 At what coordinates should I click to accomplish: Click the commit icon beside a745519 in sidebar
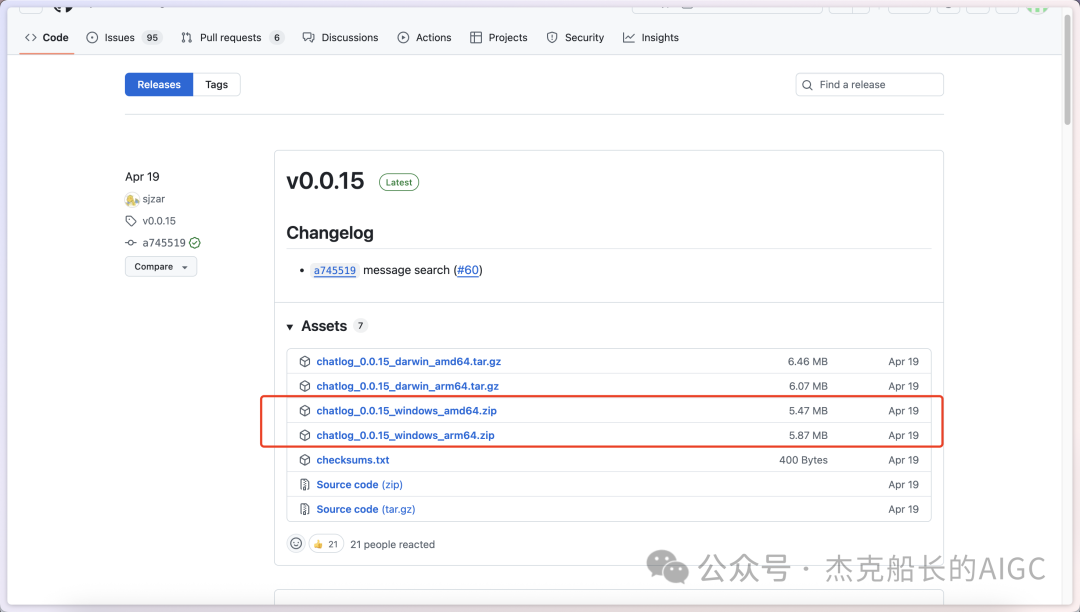click(131, 243)
